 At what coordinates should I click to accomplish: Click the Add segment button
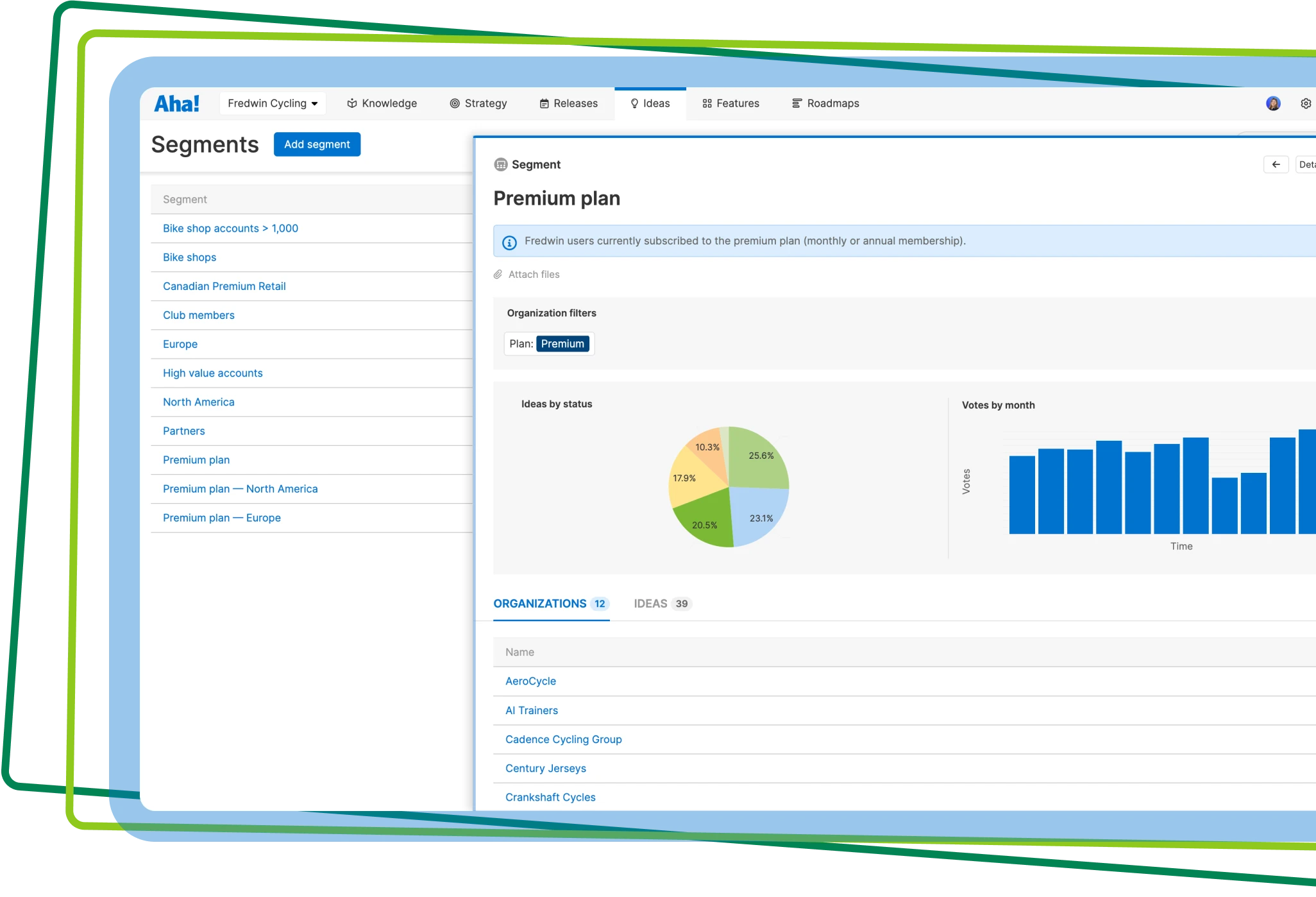click(317, 144)
